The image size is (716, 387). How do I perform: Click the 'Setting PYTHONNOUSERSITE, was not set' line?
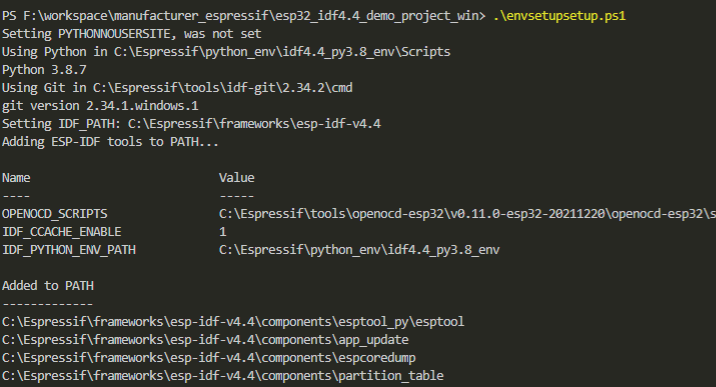132,34
